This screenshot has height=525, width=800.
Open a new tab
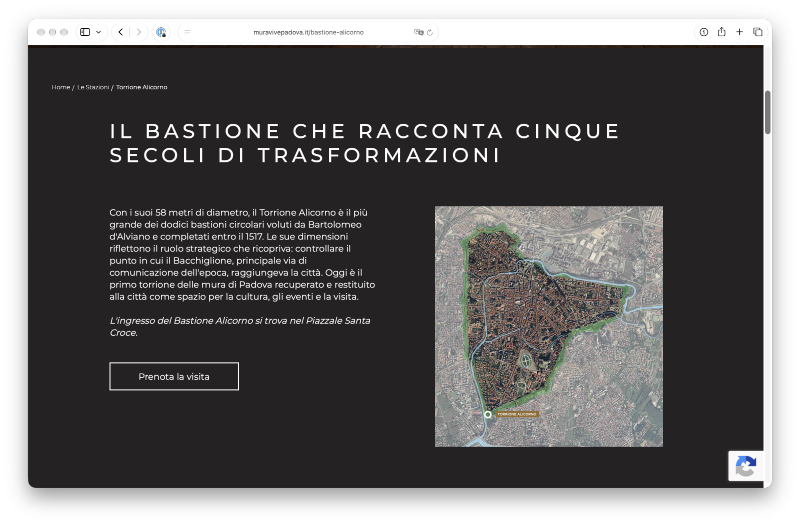739,32
